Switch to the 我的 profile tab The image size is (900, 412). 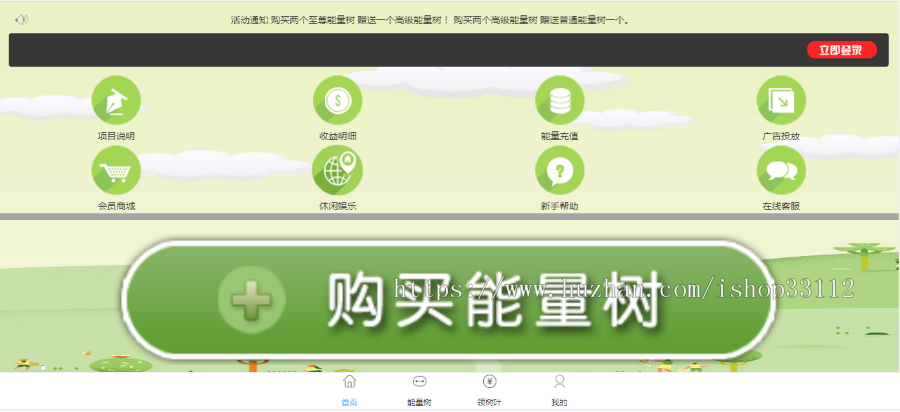click(x=559, y=390)
